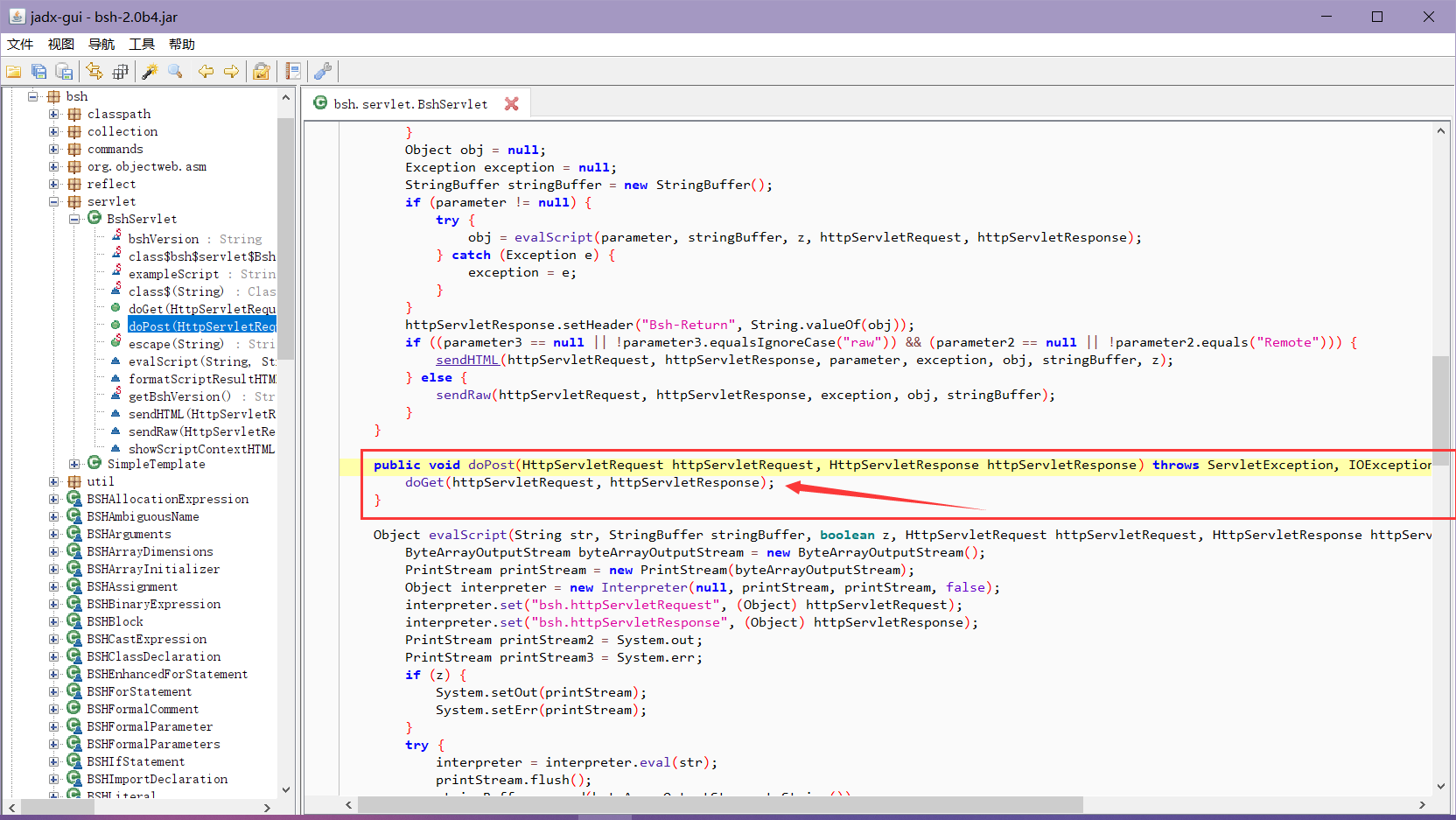Collapse the BshServlet class node
This screenshot has width=1456, height=820.
point(74,219)
